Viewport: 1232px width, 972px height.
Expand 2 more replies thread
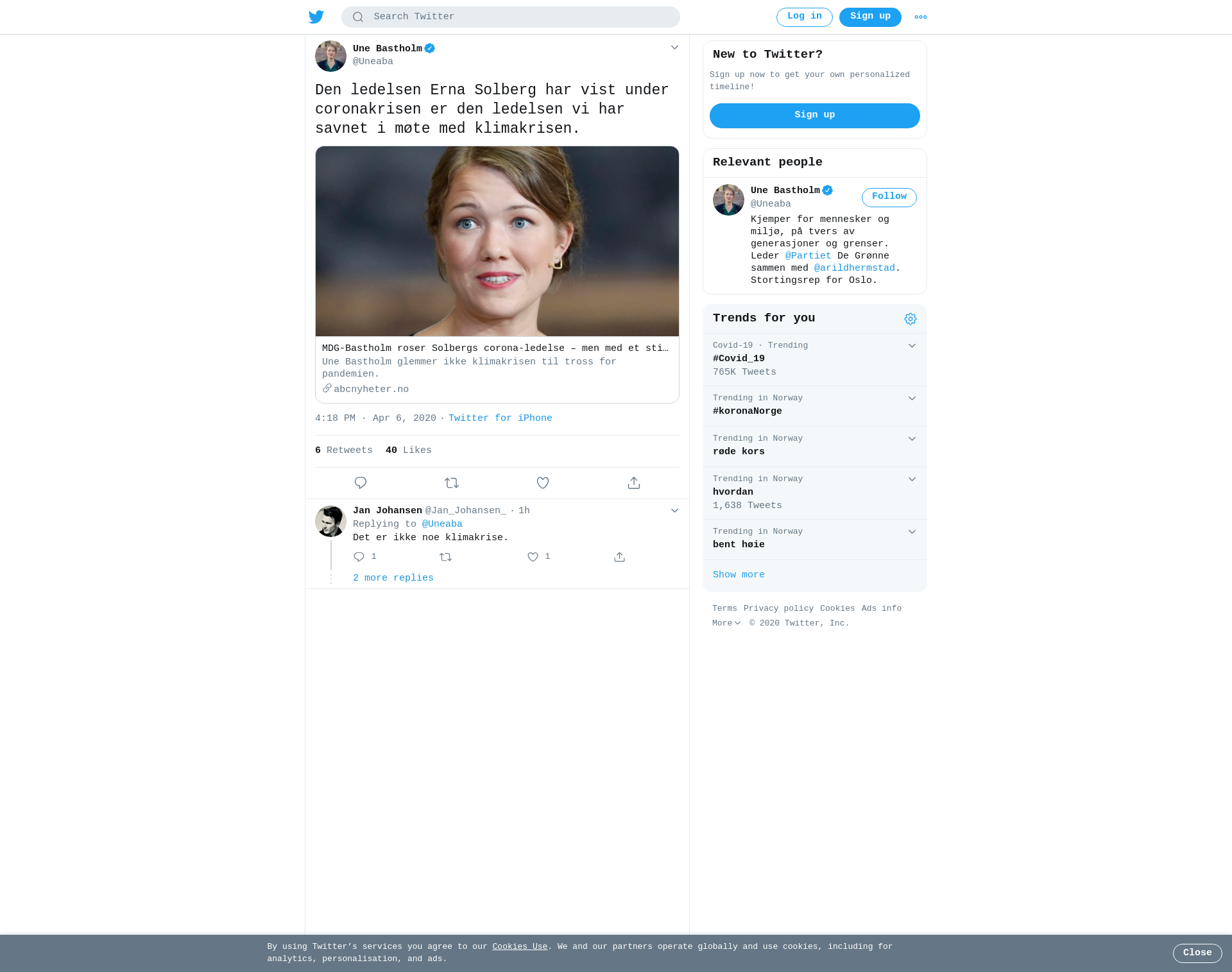[x=393, y=578]
